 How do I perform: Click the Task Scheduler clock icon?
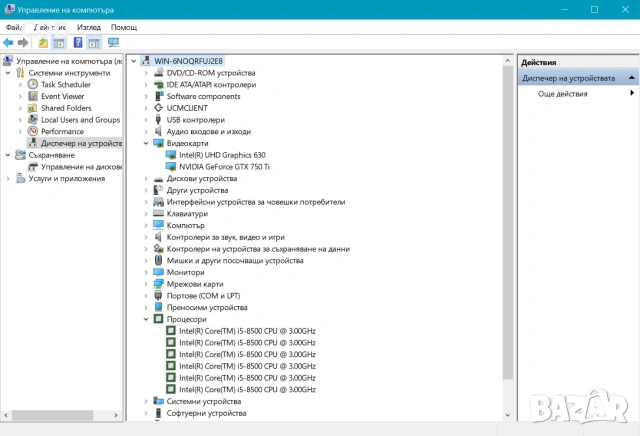pos(33,85)
